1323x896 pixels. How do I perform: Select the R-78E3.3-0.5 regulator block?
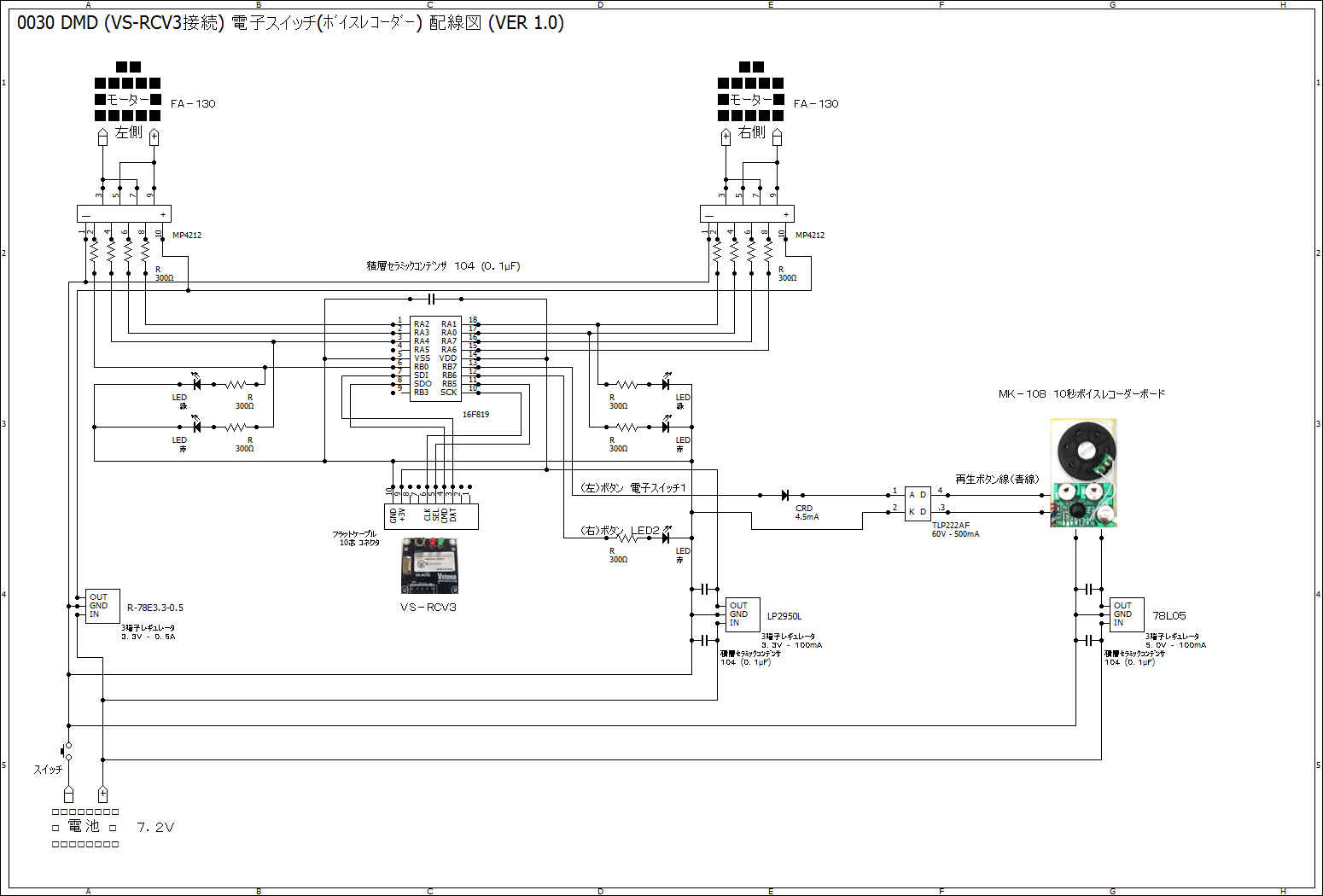click(x=102, y=606)
